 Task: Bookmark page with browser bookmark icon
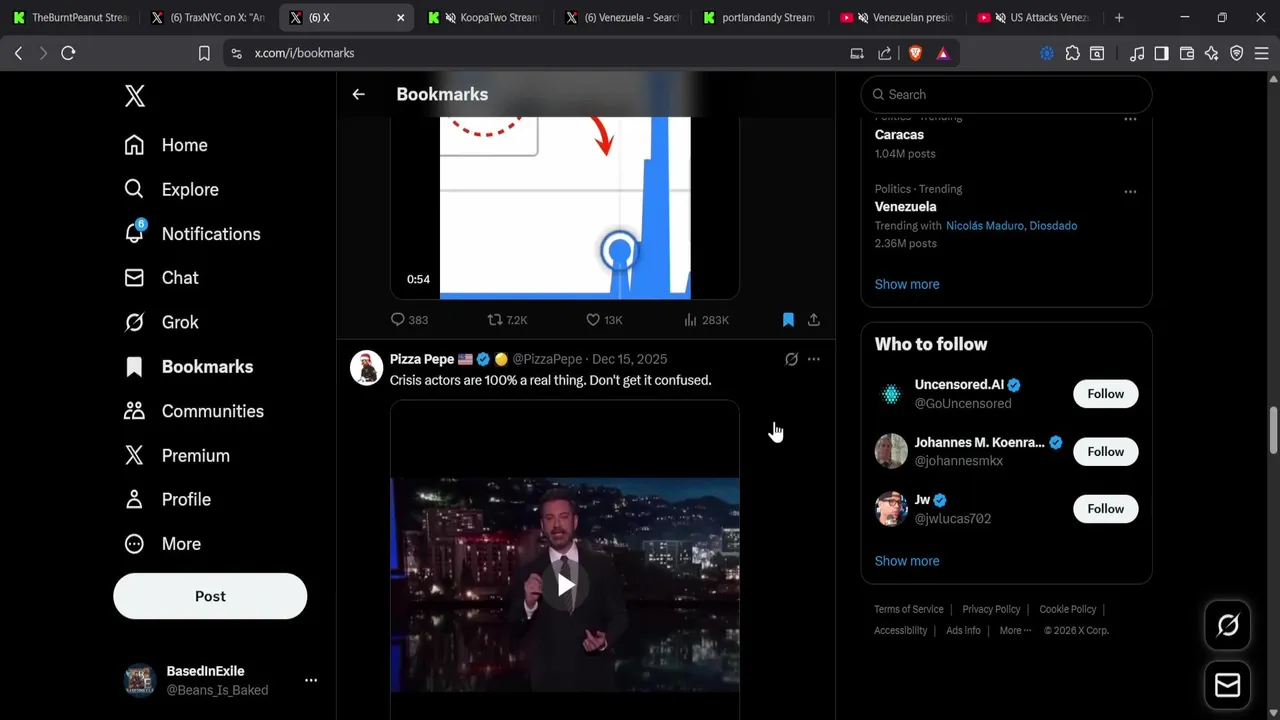coord(204,53)
